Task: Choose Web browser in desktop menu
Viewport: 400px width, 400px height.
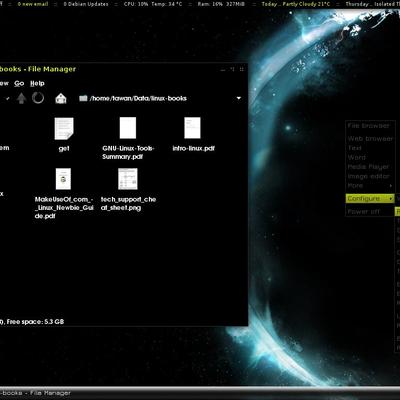Action: tap(370, 138)
